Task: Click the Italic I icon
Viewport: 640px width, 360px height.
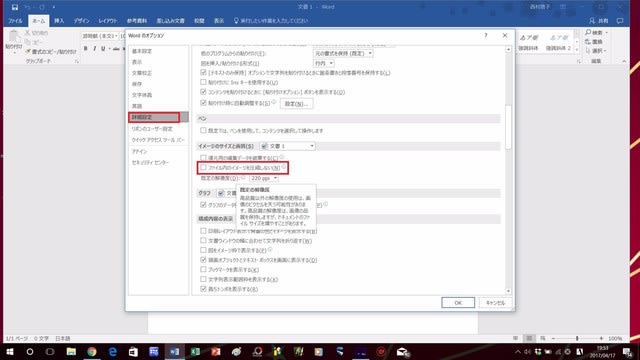Action: pos(94,49)
